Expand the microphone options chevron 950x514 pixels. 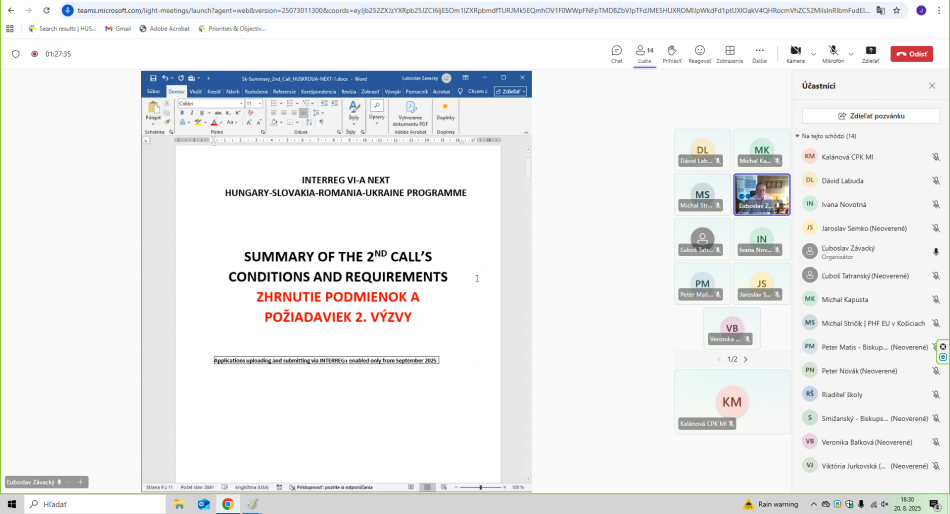point(851,53)
